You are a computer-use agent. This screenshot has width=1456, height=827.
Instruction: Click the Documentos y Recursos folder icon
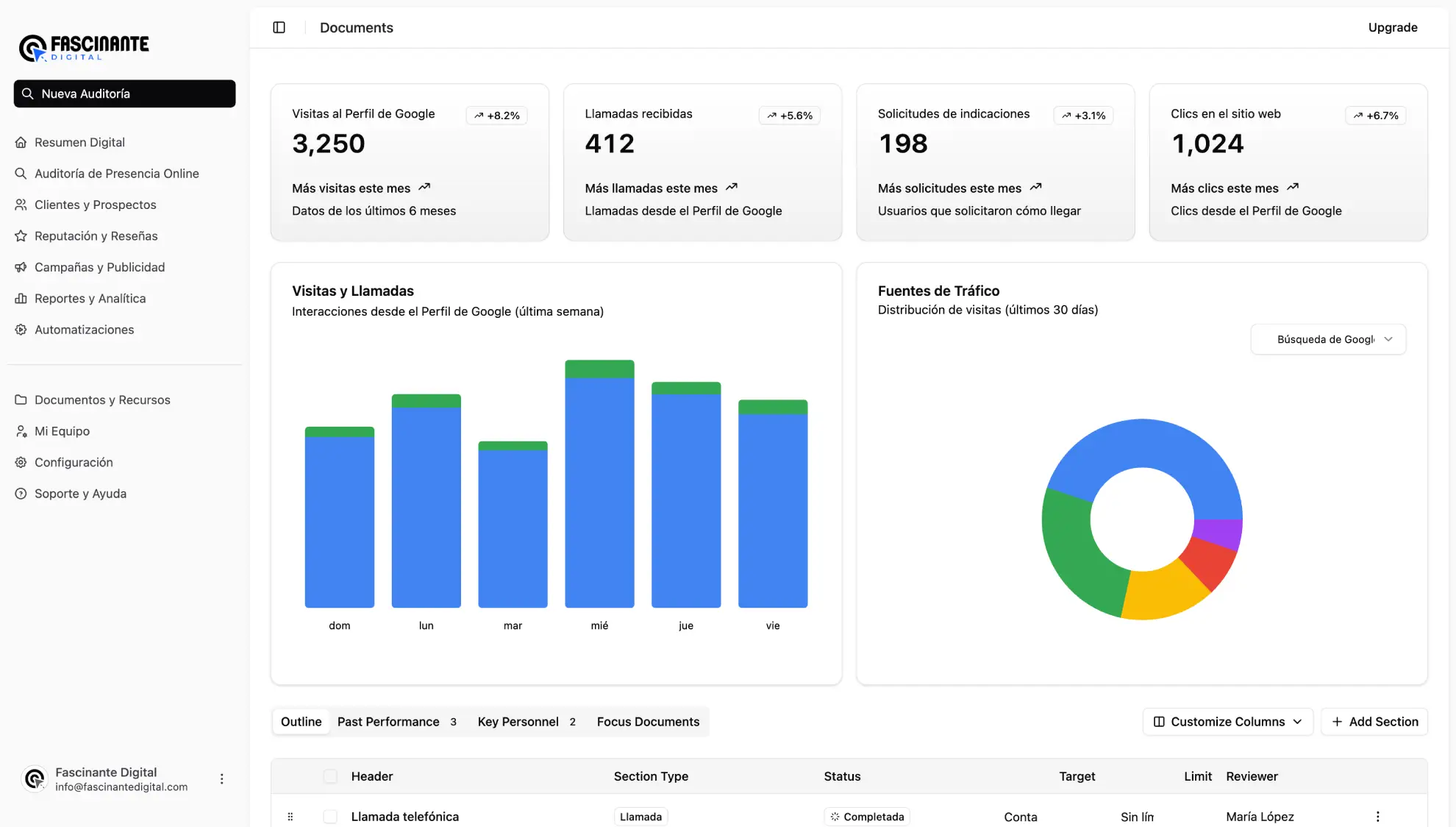pyautogui.click(x=21, y=400)
